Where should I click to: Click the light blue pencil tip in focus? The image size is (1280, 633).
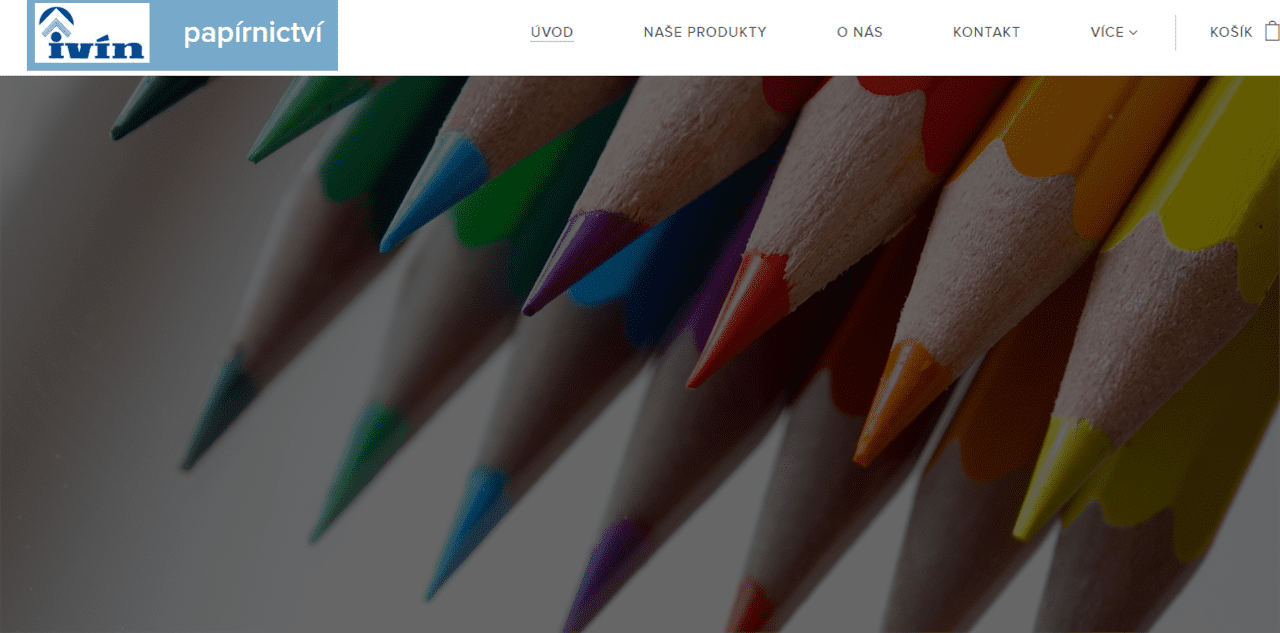click(432, 191)
